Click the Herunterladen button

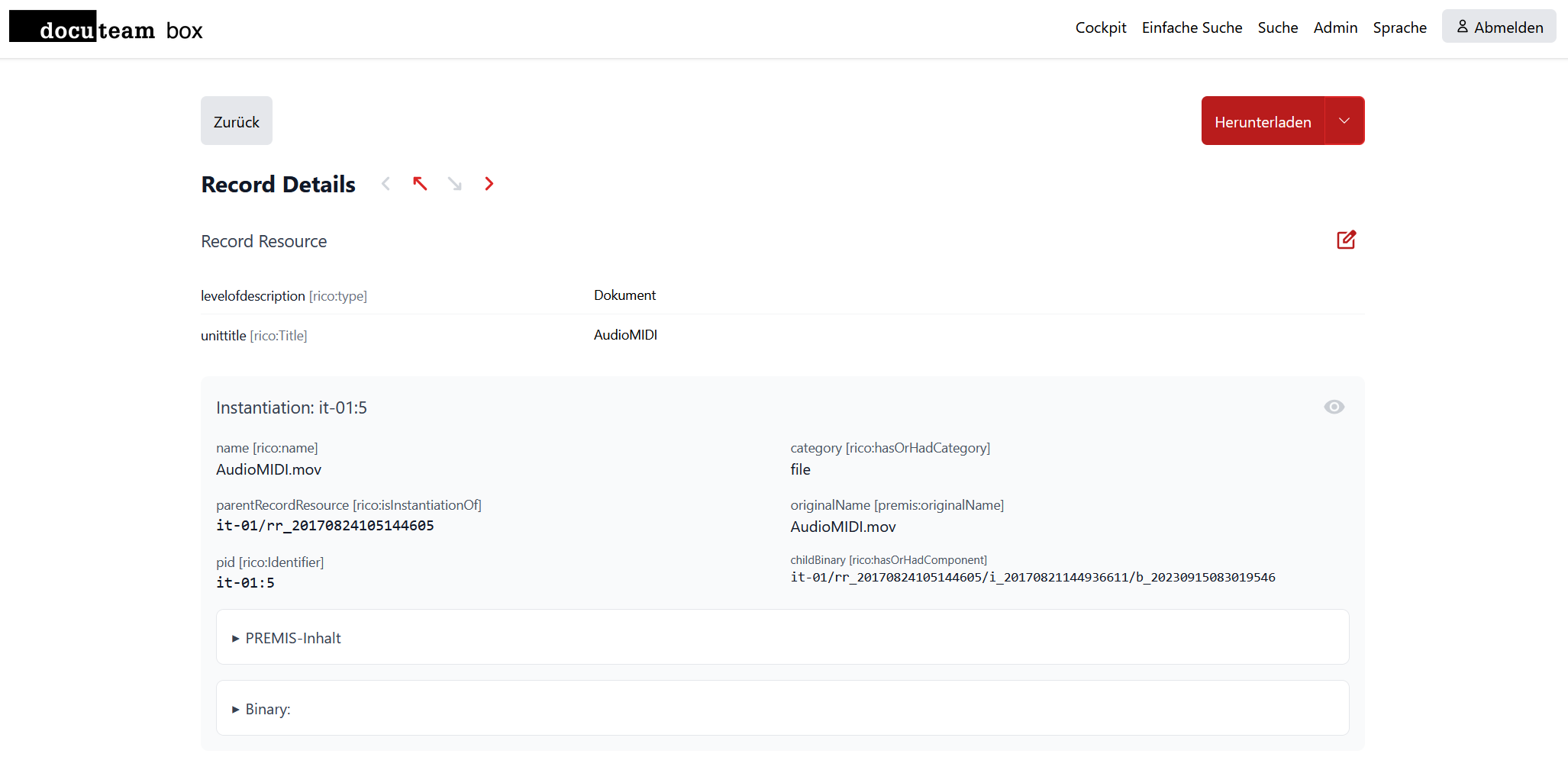1263,121
